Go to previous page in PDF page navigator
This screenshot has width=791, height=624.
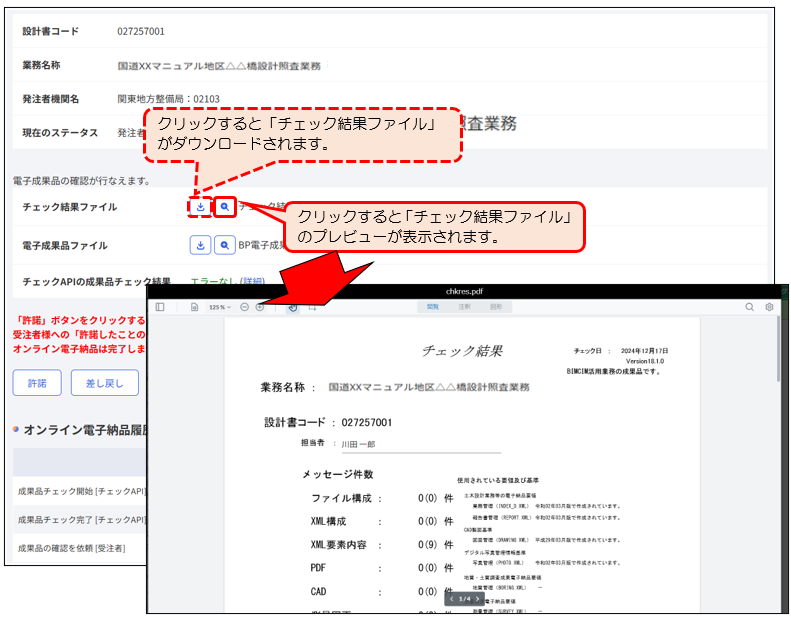pos(451,599)
